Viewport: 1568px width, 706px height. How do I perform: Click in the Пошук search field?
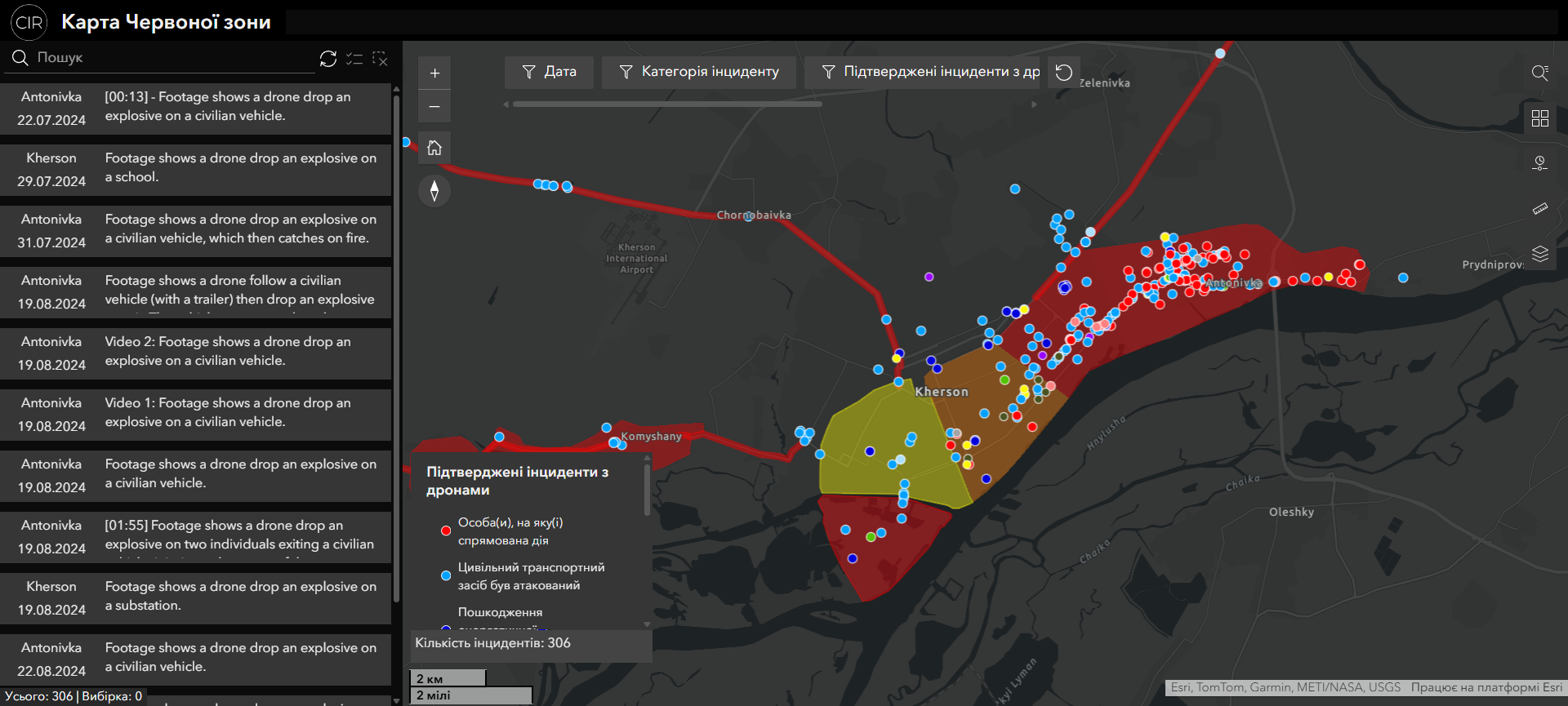[x=171, y=58]
